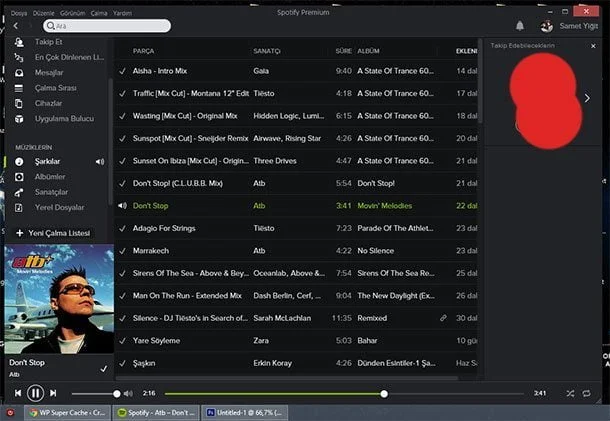610x421 pixels.
Task: Click in the Ara search field
Action: coord(107,26)
